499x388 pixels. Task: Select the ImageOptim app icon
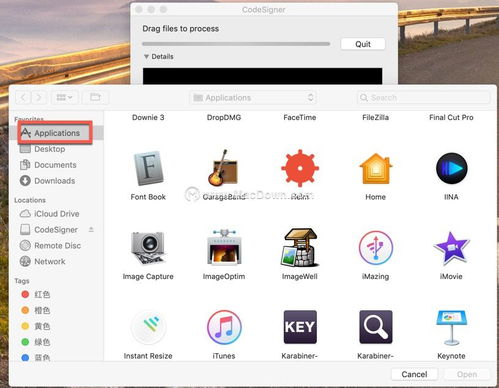[x=224, y=247]
